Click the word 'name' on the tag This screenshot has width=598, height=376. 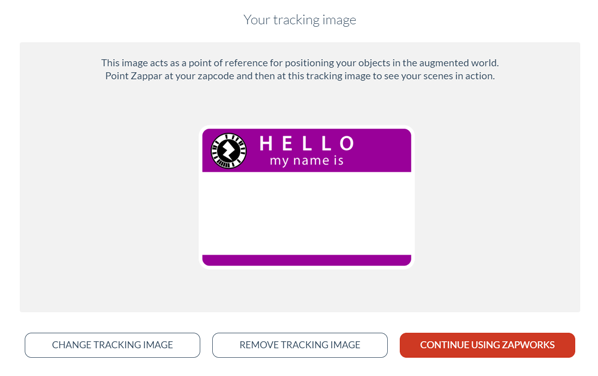pos(310,161)
